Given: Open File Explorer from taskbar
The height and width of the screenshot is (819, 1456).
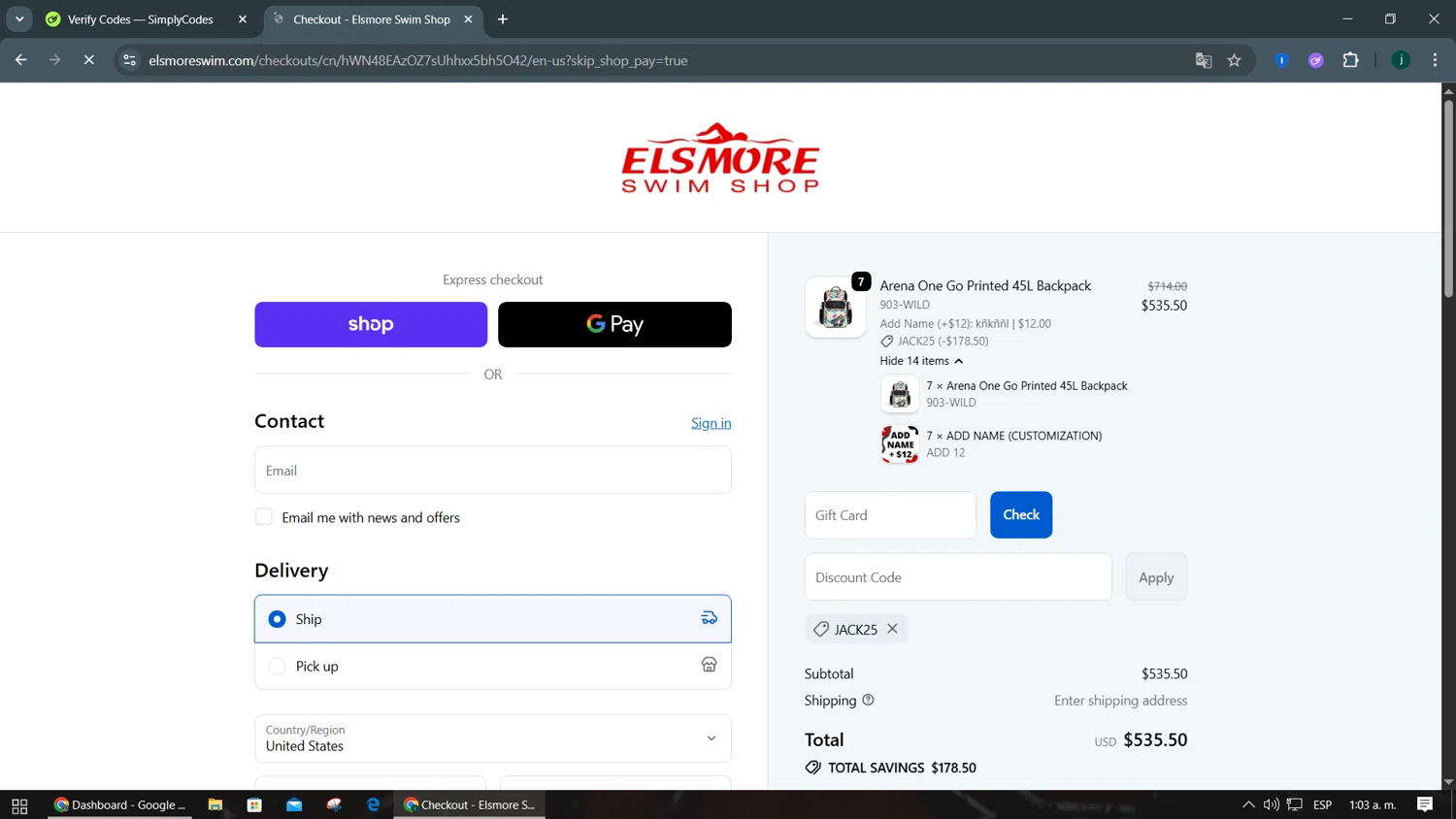Looking at the screenshot, I should (x=215, y=804).
